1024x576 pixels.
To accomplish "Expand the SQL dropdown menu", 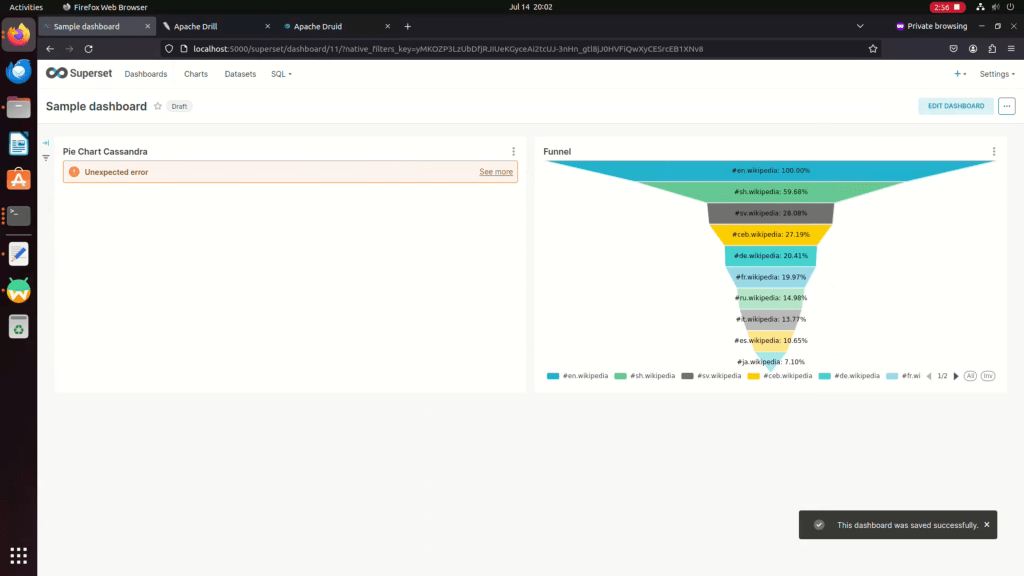I will tap(281, 74).
